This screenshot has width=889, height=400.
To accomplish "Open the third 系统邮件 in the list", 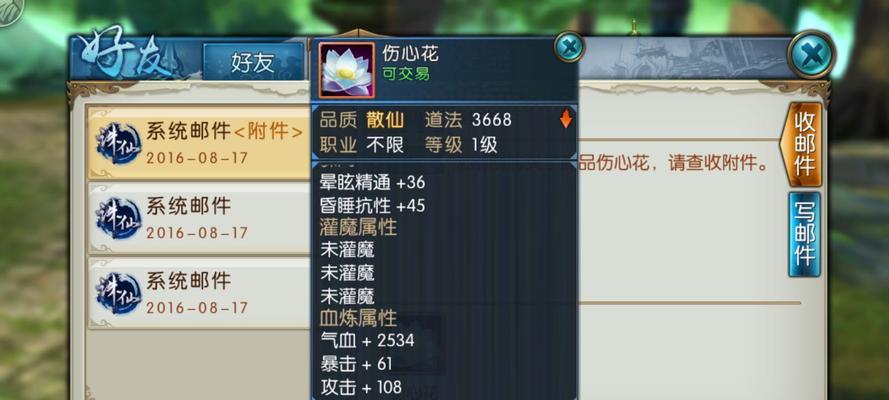I will 200,293.
